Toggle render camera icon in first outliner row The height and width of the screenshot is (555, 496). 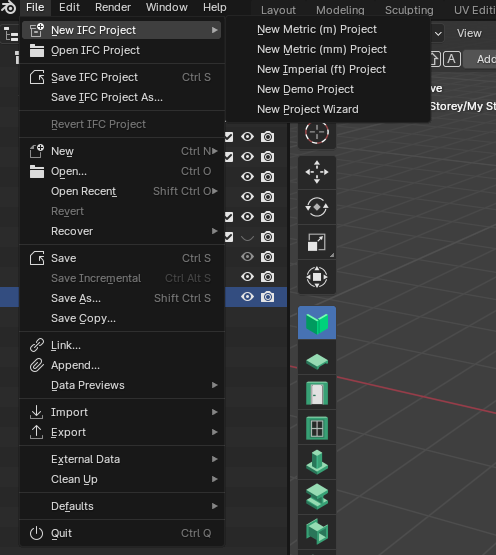[268, 137]
